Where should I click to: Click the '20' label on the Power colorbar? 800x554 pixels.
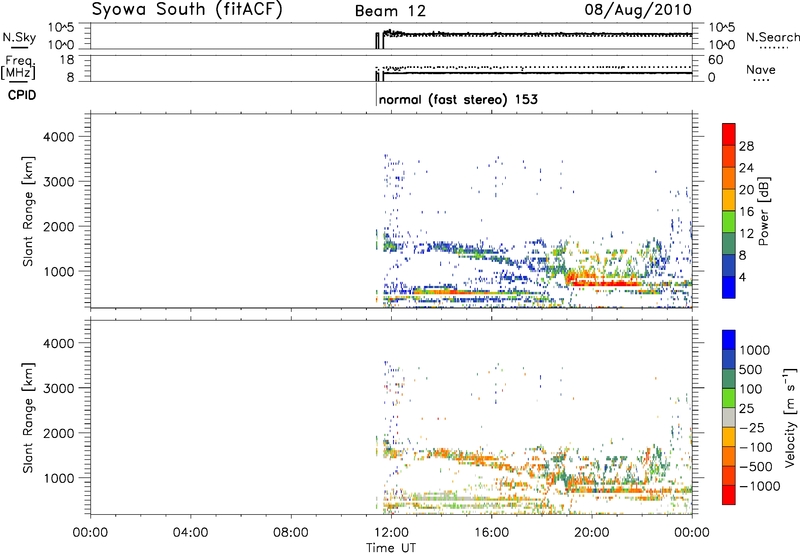click(x=746, y=190)
